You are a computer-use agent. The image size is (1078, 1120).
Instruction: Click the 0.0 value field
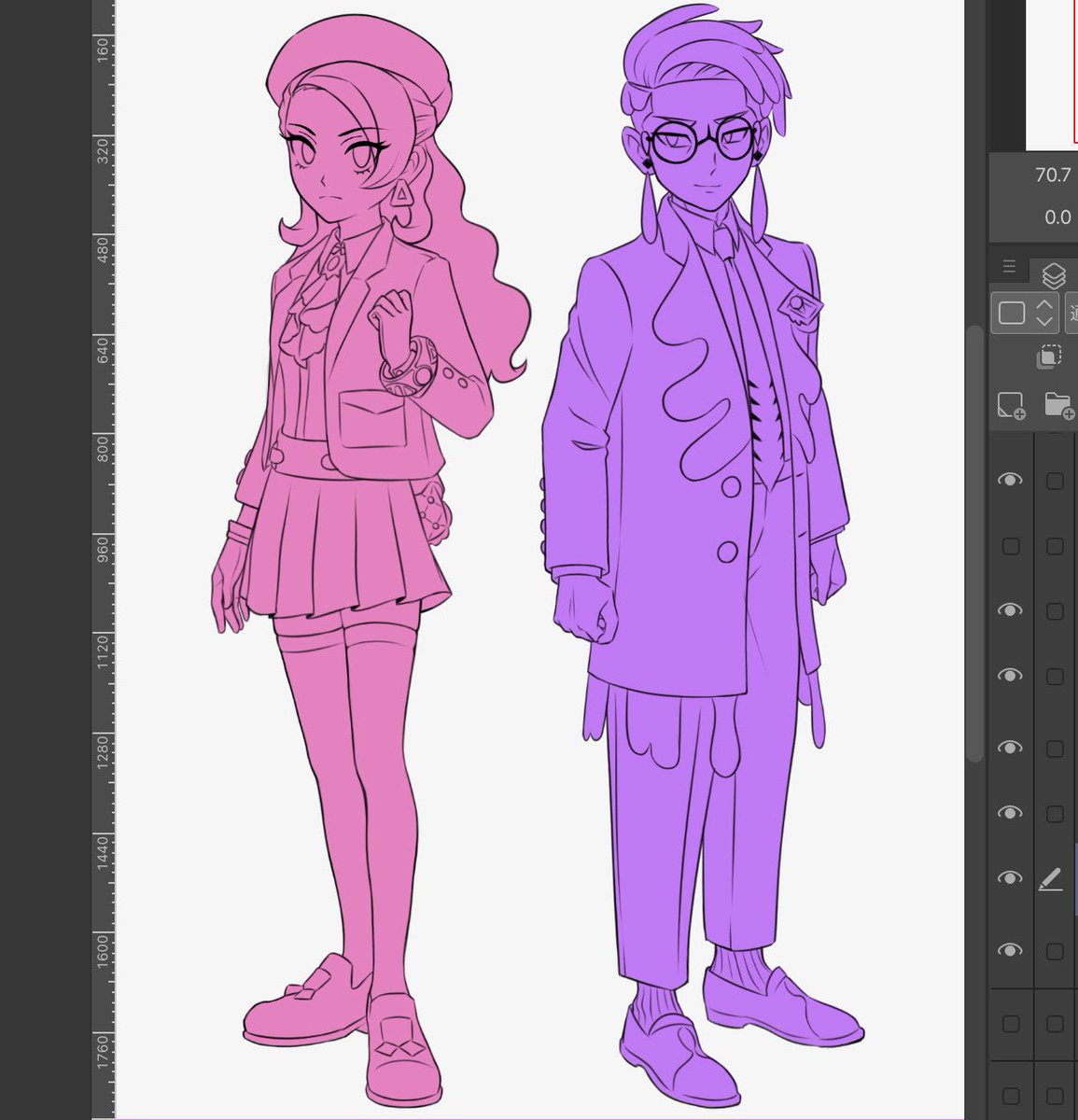click(x=1057, y=217)
